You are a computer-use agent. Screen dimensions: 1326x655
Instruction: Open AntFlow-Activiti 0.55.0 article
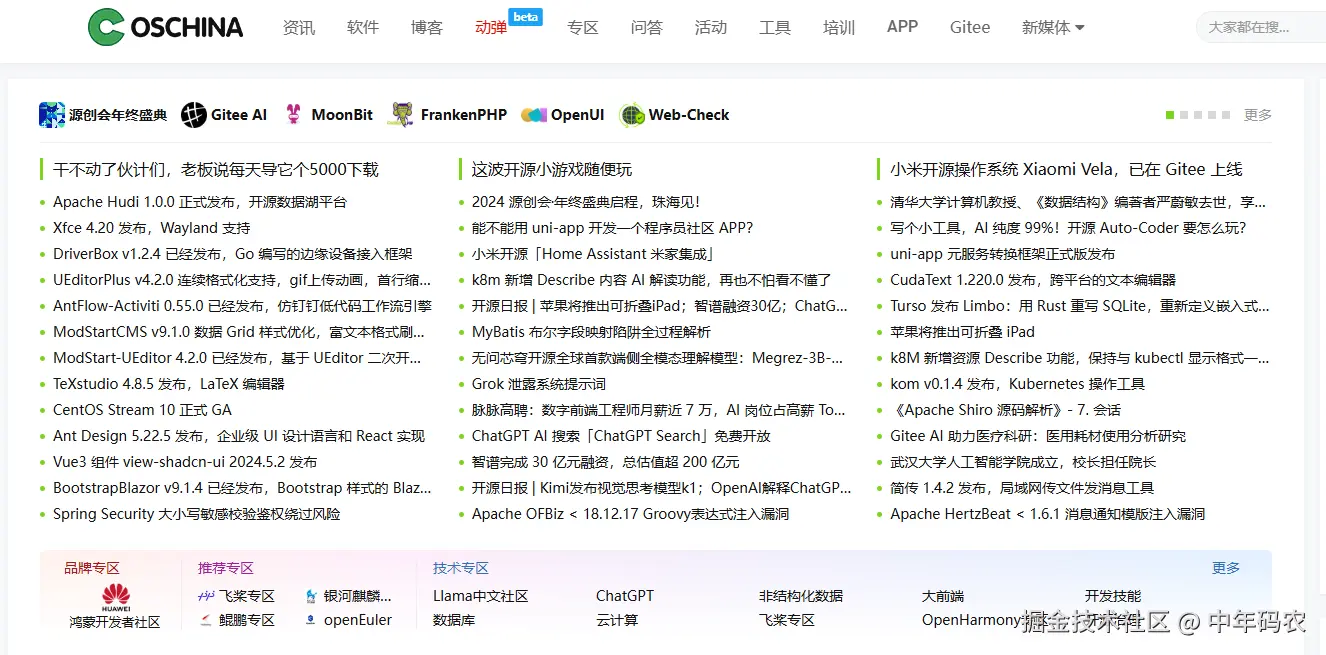(x=243, y=306)
